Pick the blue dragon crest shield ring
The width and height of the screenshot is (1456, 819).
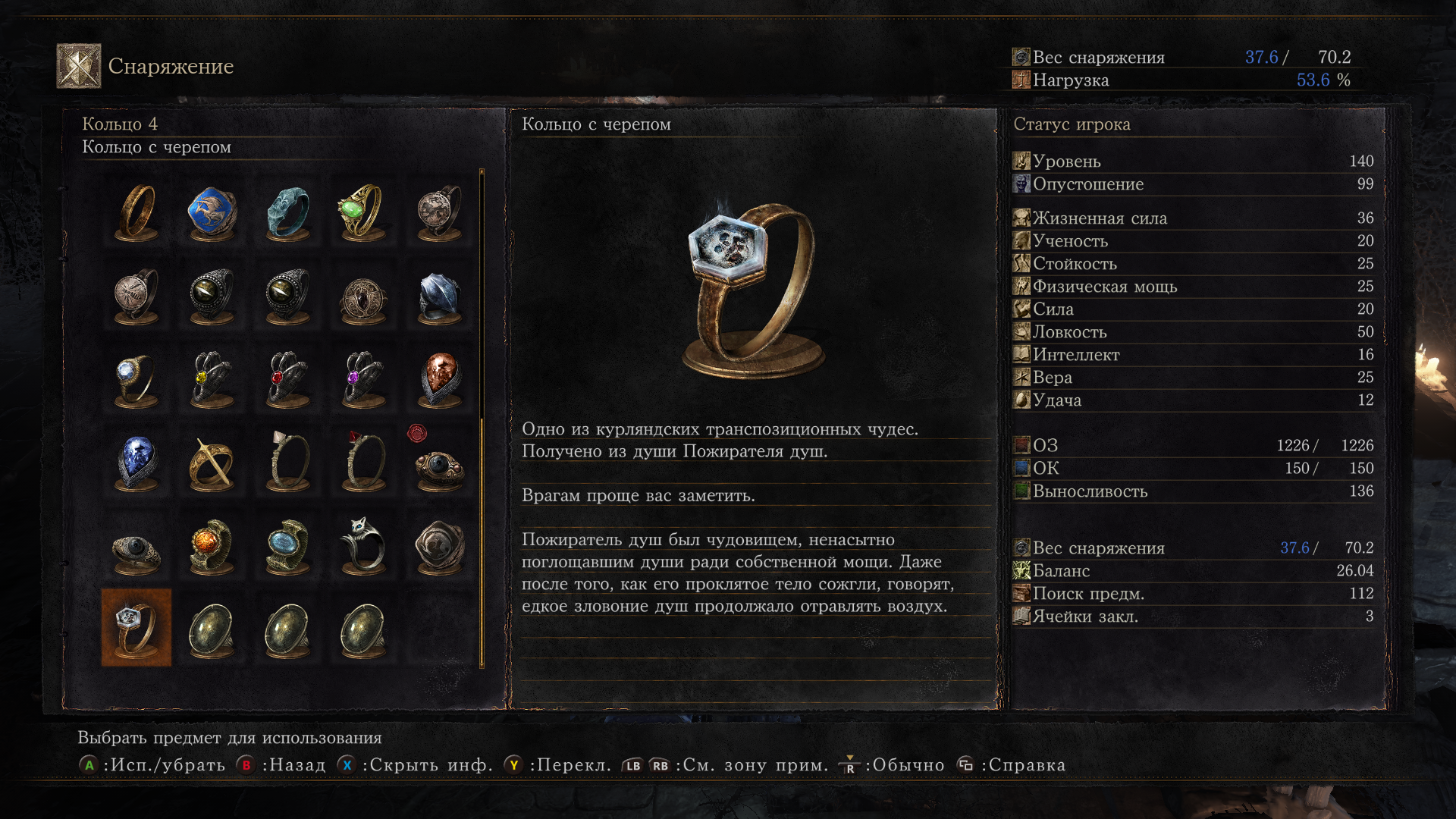(212, 213)
